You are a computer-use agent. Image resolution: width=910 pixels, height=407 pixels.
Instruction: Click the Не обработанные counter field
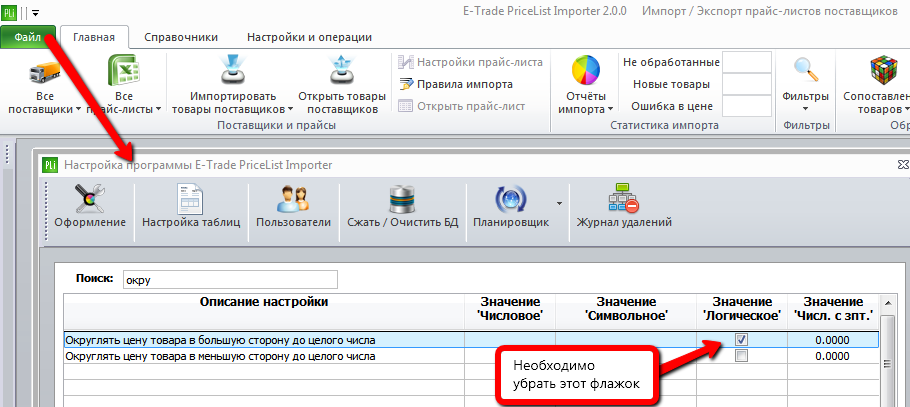tap(746, 62)
